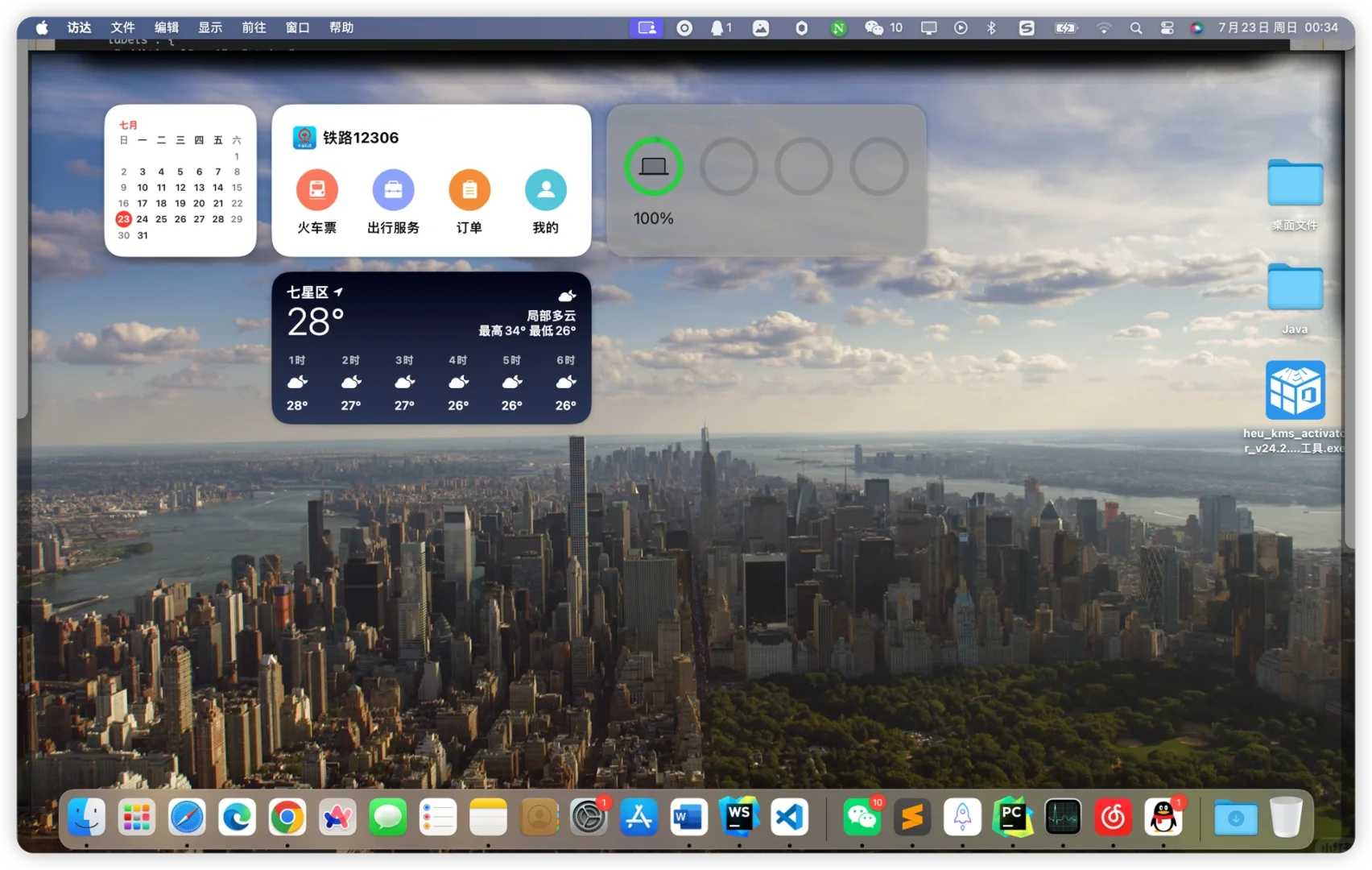The height and width of the screenshot is (870, 1372).
Task: Open NetEase Cloud Music from the Dock
Action: click(x=1114, y=818)
